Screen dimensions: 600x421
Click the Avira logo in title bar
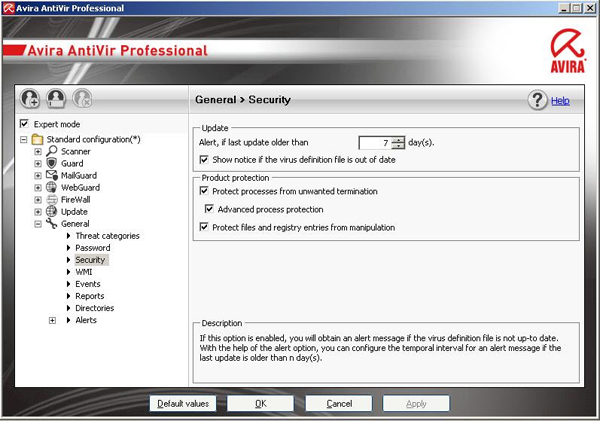(x=8, y=8)
